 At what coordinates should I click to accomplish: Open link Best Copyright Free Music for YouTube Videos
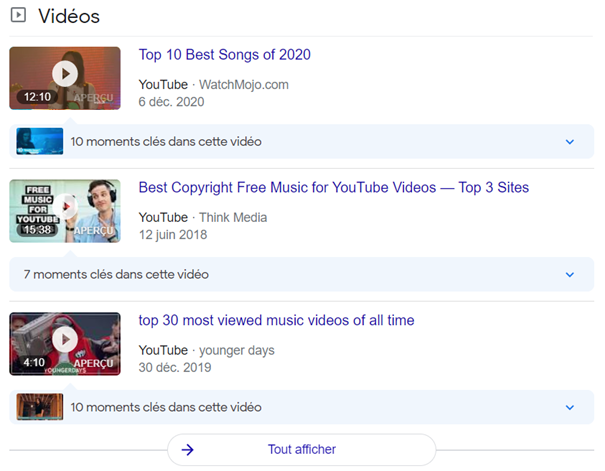coord(334,187)
